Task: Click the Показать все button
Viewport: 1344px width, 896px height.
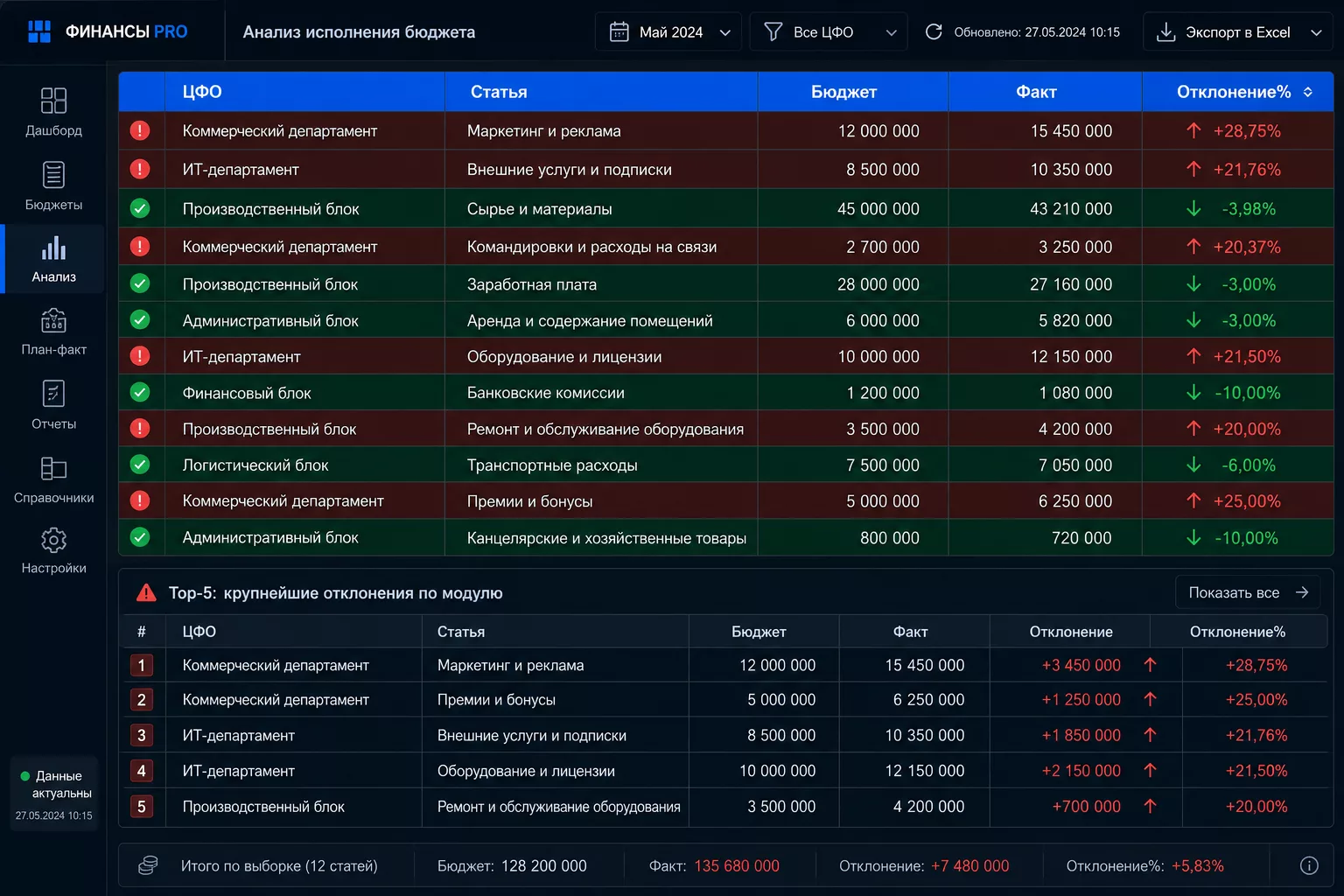Action: click(1248, 592)
